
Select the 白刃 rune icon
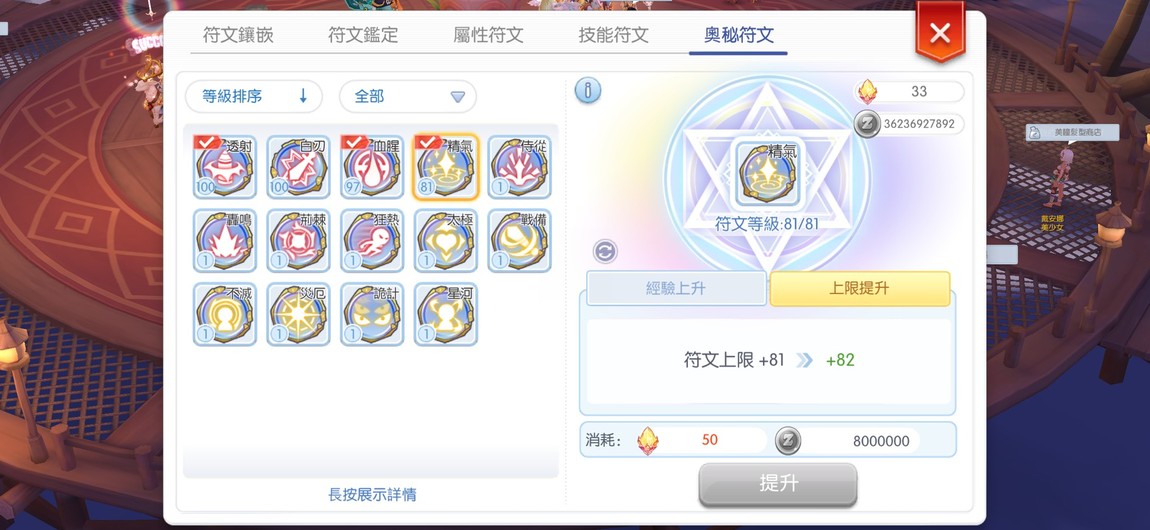pyautogui.click(x=299, y=166)
